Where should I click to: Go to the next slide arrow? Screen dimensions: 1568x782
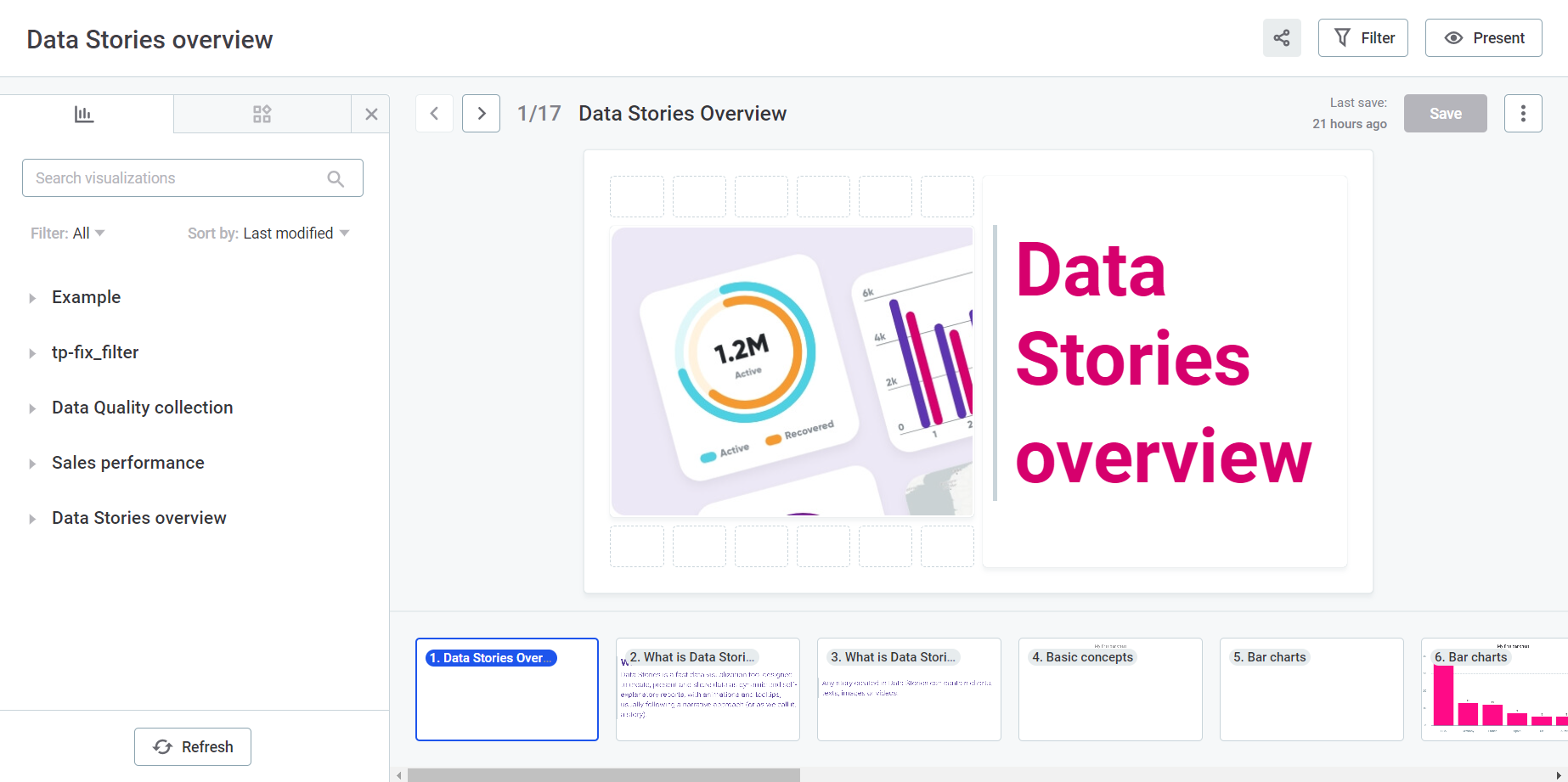tap(481, 113)
